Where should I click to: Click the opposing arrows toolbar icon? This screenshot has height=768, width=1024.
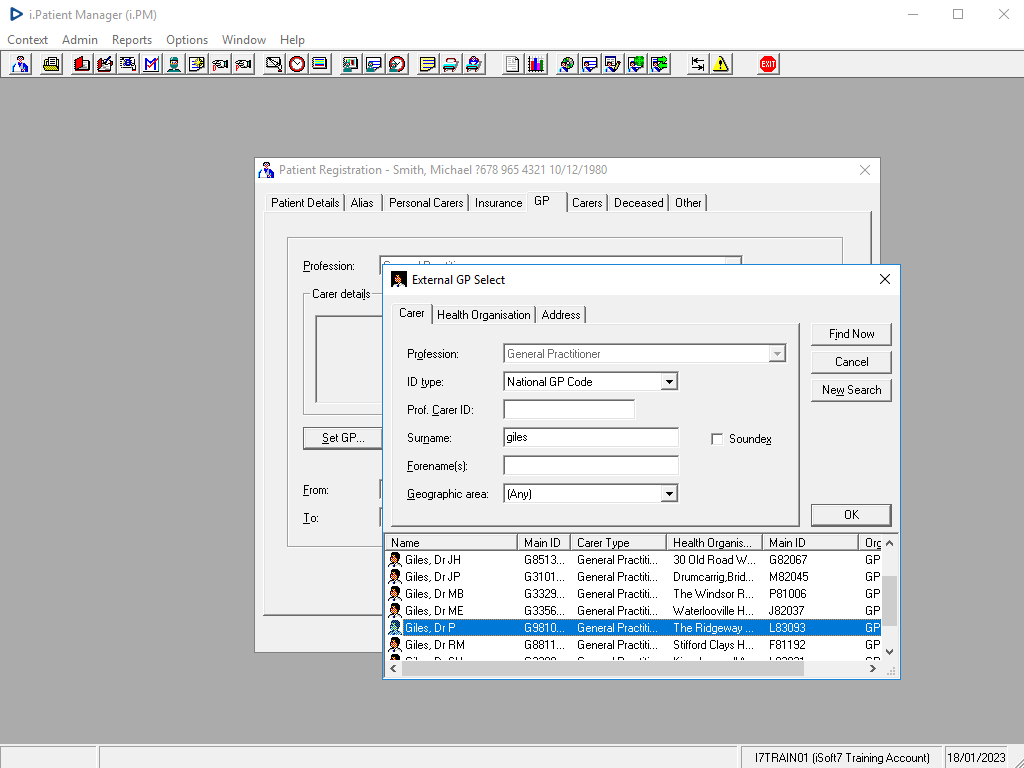[698, 64]
